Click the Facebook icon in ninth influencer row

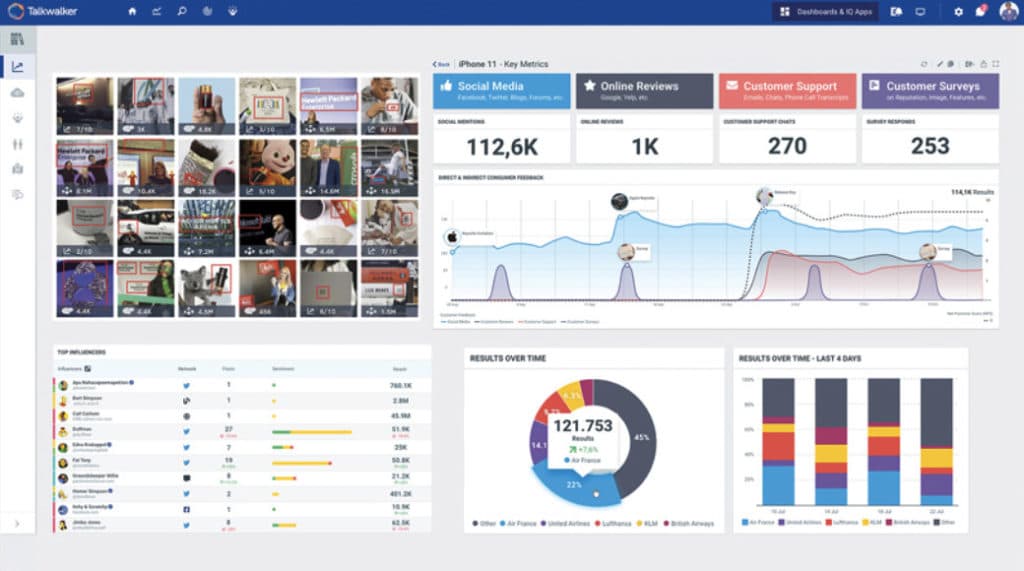coord(186,509)
